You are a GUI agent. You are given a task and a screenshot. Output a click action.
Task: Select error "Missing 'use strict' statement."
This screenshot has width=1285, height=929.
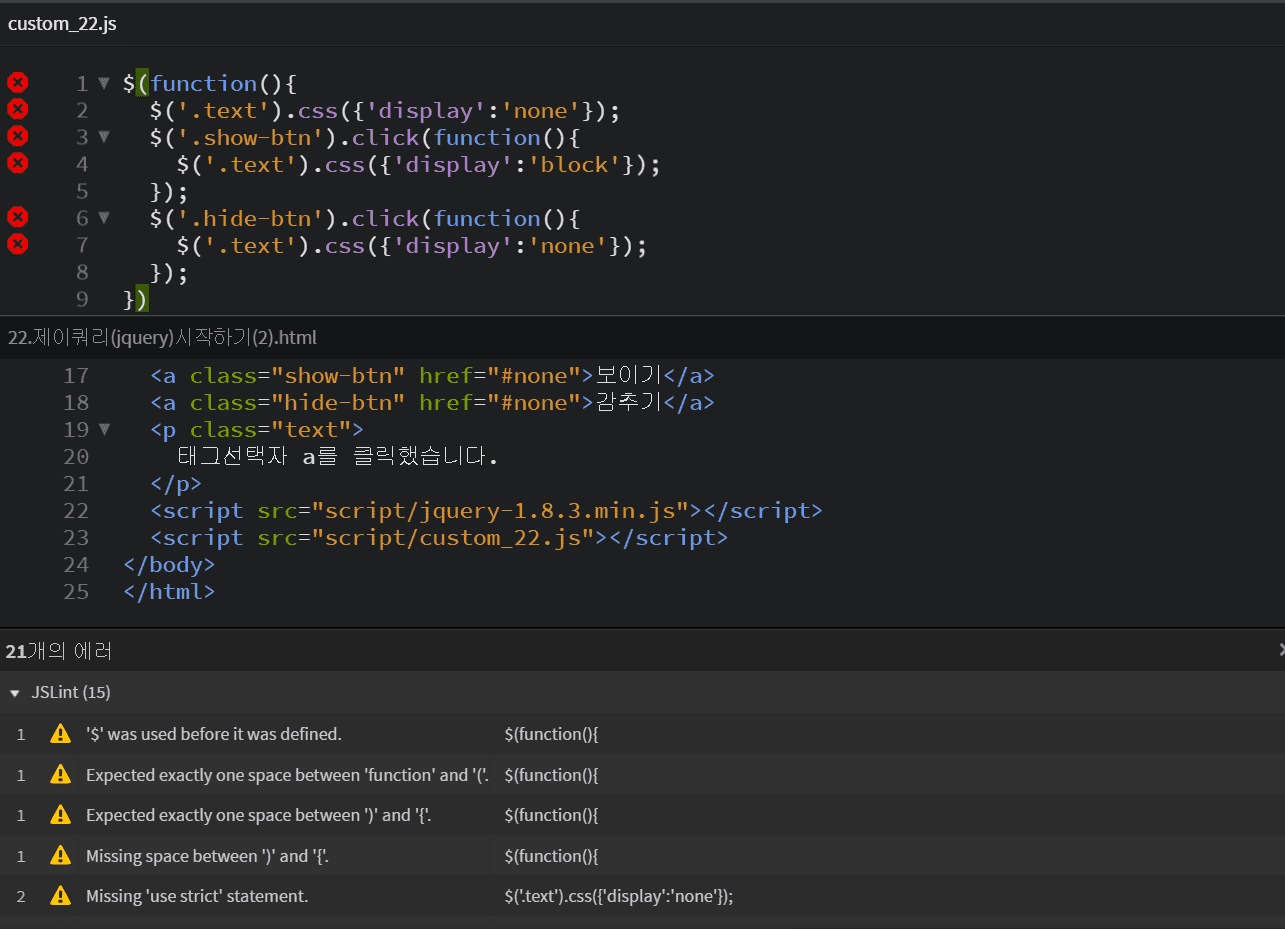(197, 896)
